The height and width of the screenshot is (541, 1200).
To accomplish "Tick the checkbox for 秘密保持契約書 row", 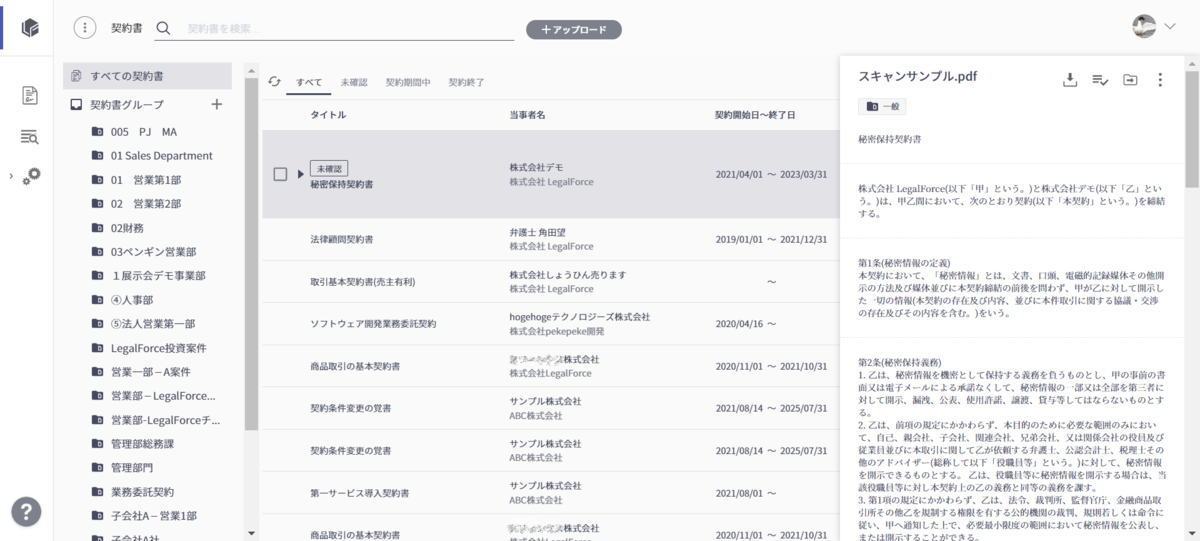I will pyautogui.click(x=281, y=174).
